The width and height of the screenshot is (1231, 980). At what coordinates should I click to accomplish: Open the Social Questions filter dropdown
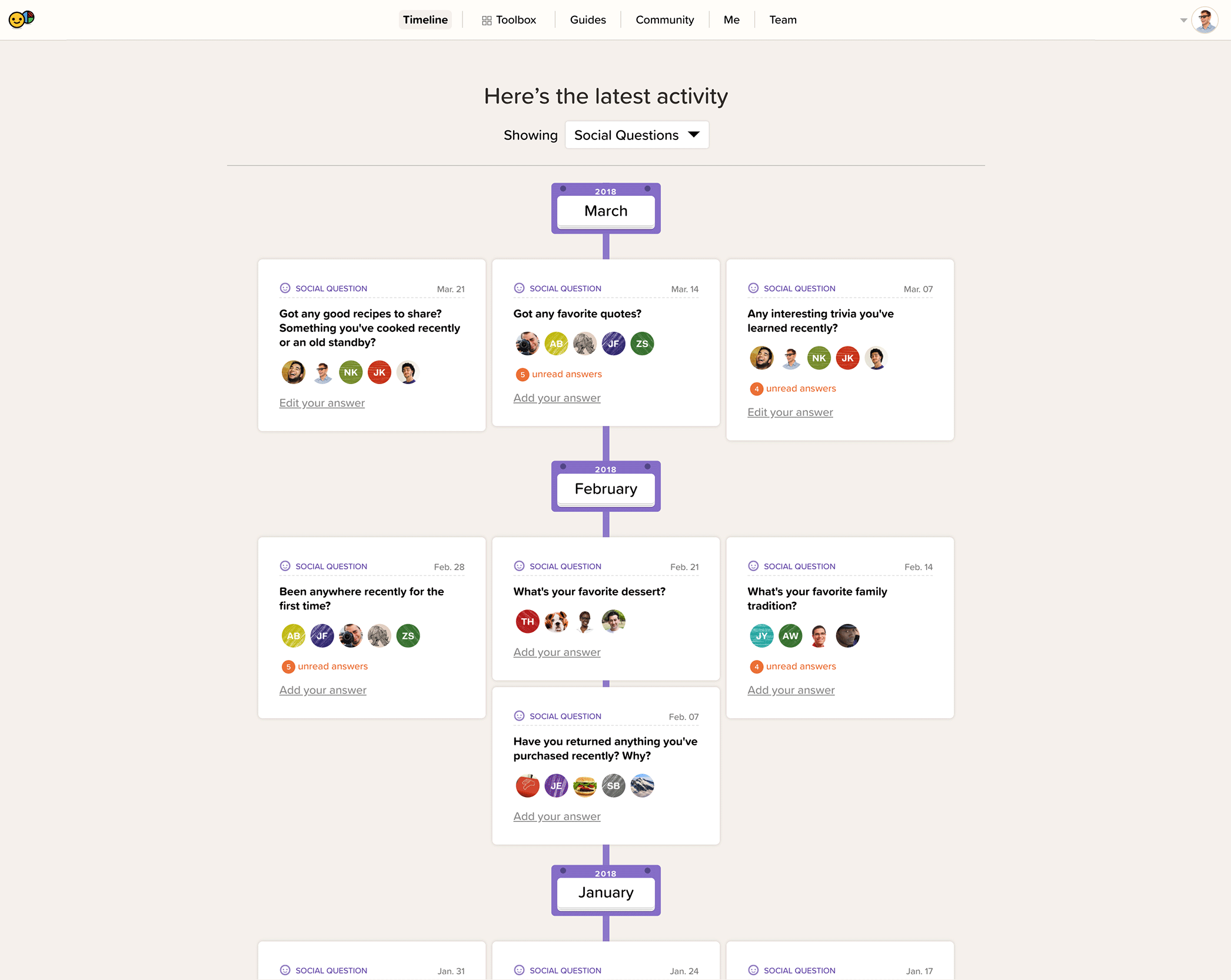coord(637,135)
